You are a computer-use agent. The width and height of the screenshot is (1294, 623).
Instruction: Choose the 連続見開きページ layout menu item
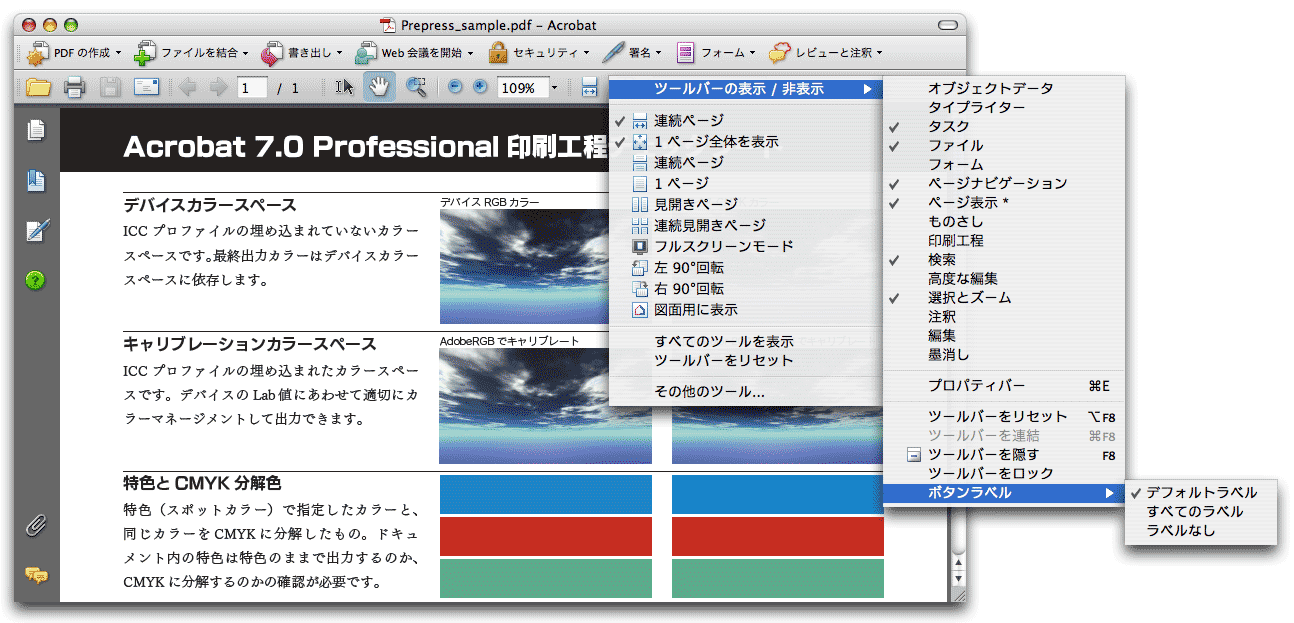[745, 225]
